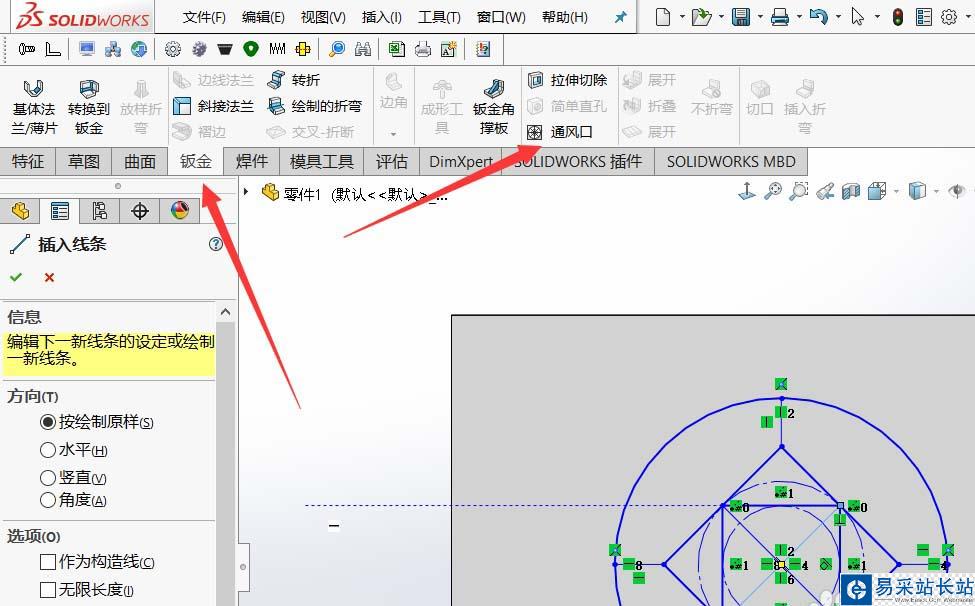Viewport: 975px width, 606px height.
Task: Open the Options gear icon in the top bar
Action: click(949, 17)
